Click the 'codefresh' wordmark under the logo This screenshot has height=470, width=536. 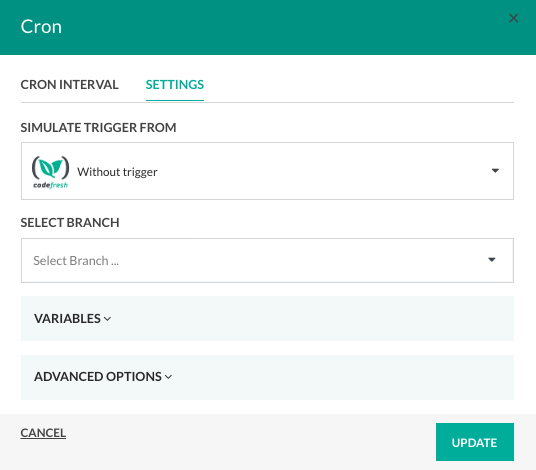point(51,185)
